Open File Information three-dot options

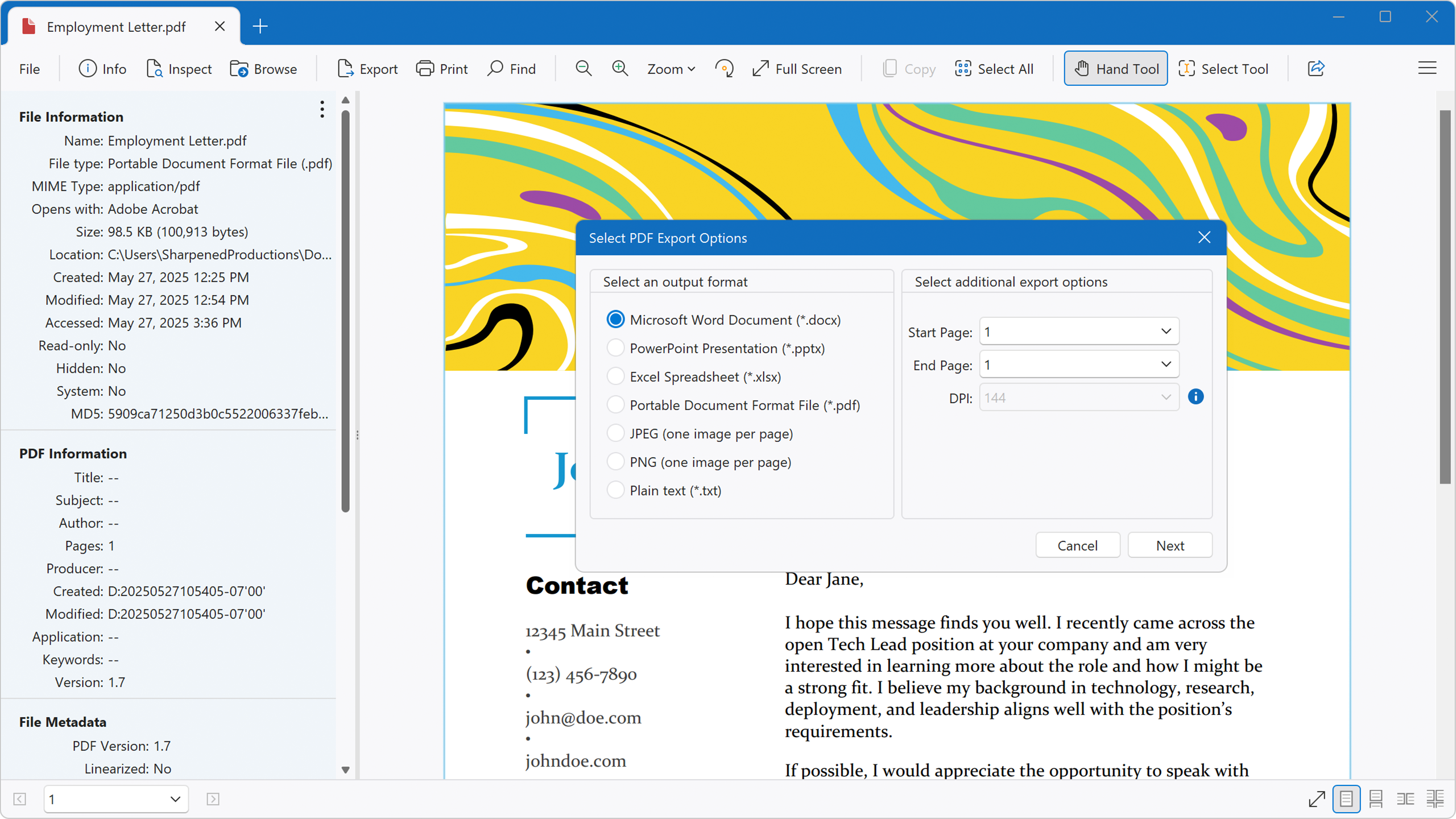tap(322, 109)
